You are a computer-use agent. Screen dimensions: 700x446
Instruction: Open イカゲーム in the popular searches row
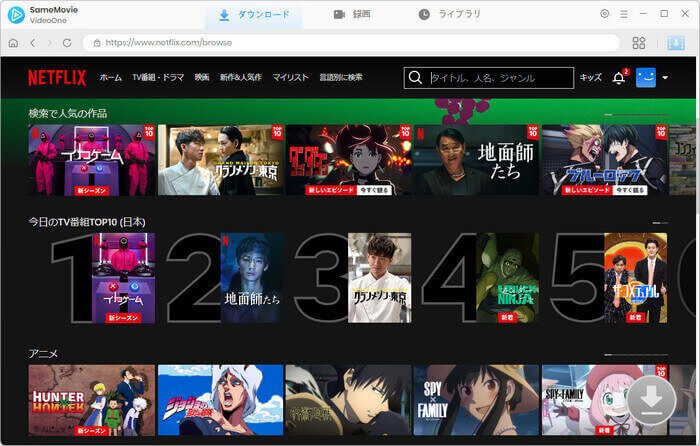coord(92,160)
